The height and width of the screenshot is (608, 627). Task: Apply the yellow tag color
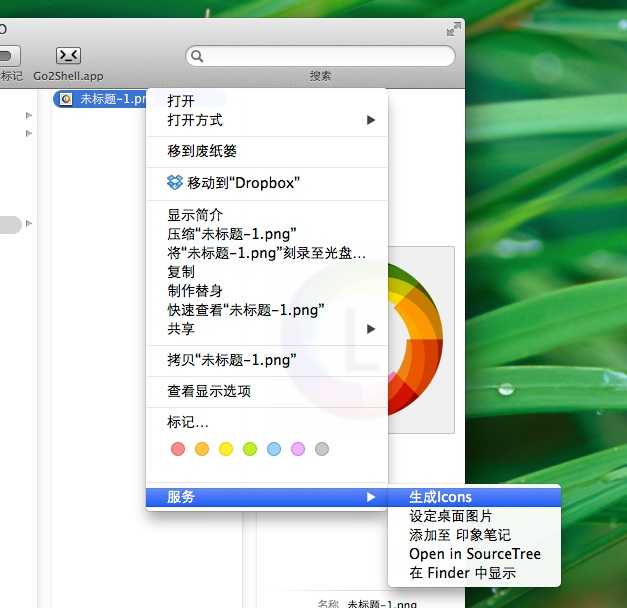pos(226,449)
